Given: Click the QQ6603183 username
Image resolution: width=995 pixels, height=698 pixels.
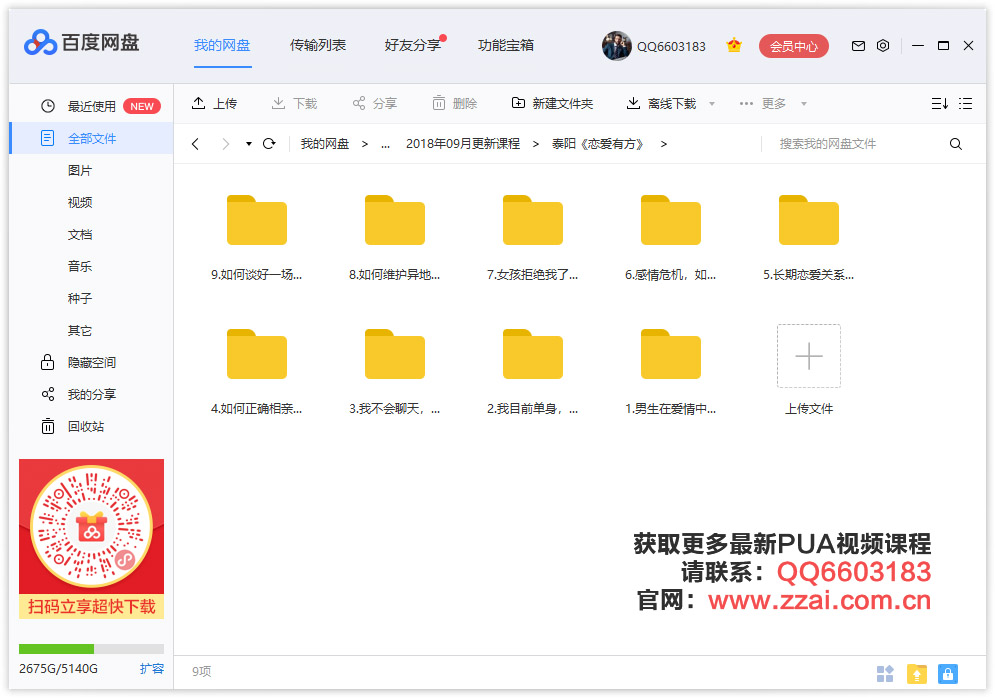Looking at the screenshot, I should 671,46.
